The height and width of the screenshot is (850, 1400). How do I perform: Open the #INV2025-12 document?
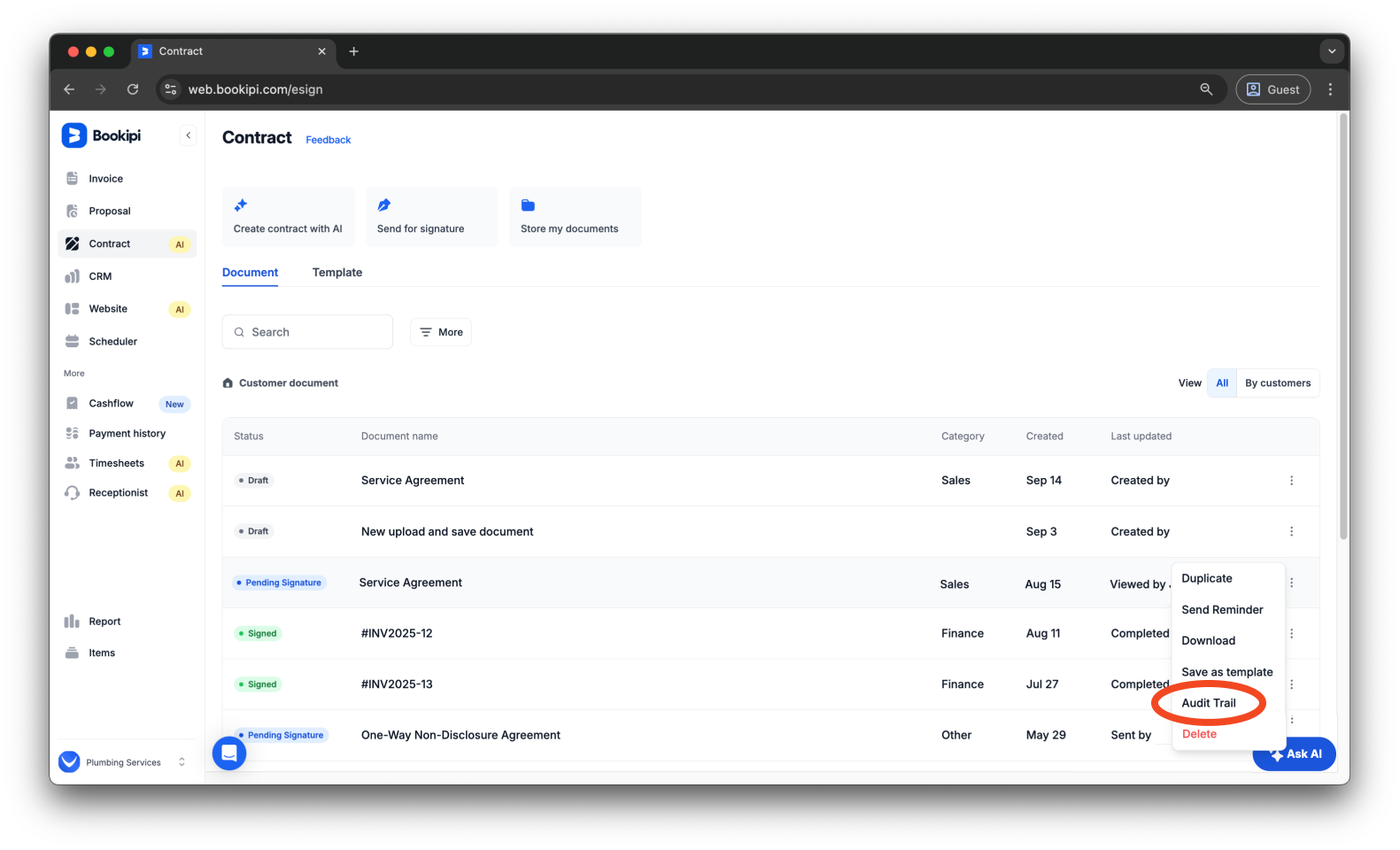click(x=397, y=634)
